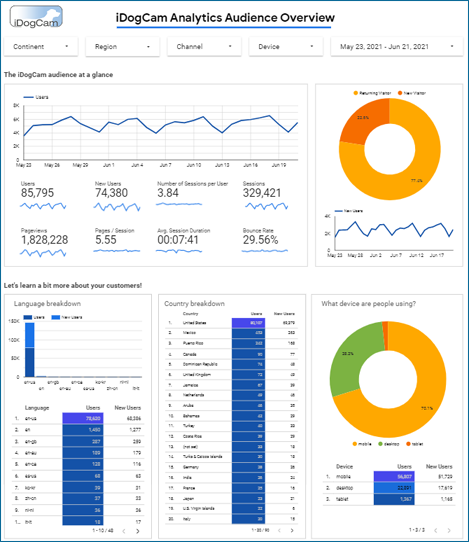Viewport: 469px width, 542px height.
Task: Sort Language table by Users header
Action: pyautogui.click(x=93, y=408)
